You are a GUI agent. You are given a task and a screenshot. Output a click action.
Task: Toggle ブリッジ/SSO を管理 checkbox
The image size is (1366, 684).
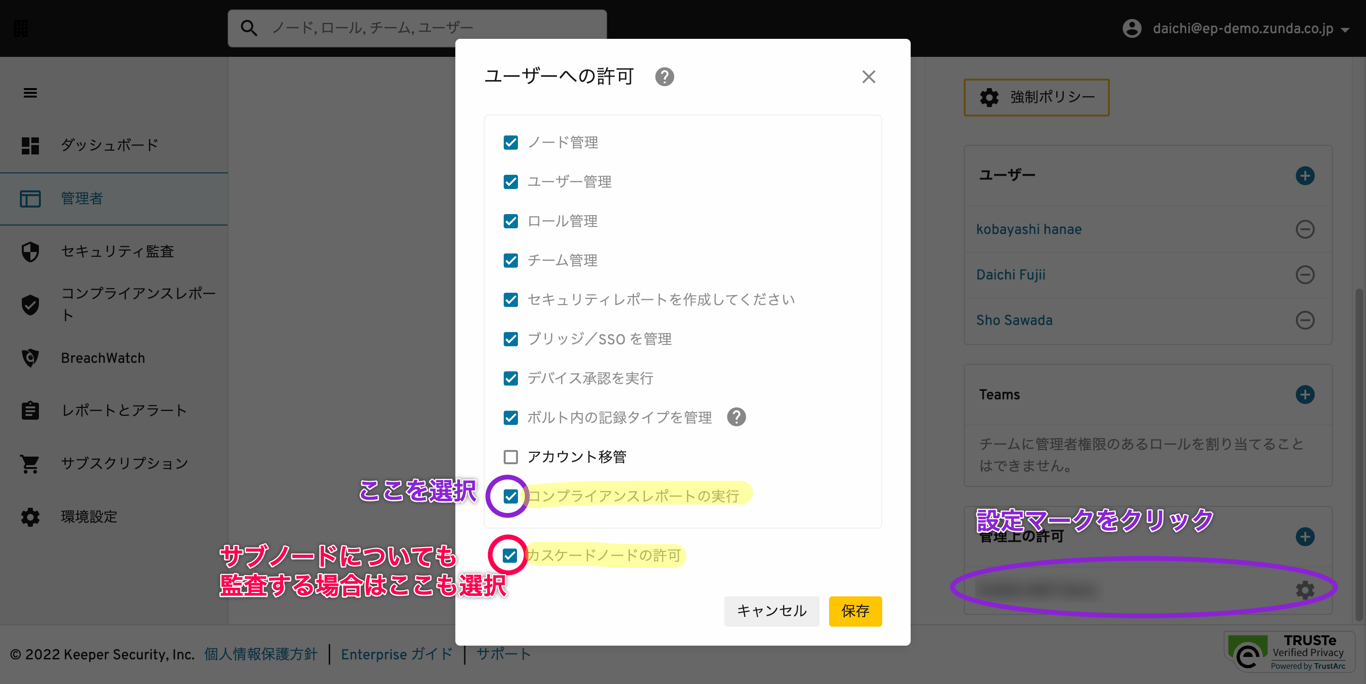[511, 339]
